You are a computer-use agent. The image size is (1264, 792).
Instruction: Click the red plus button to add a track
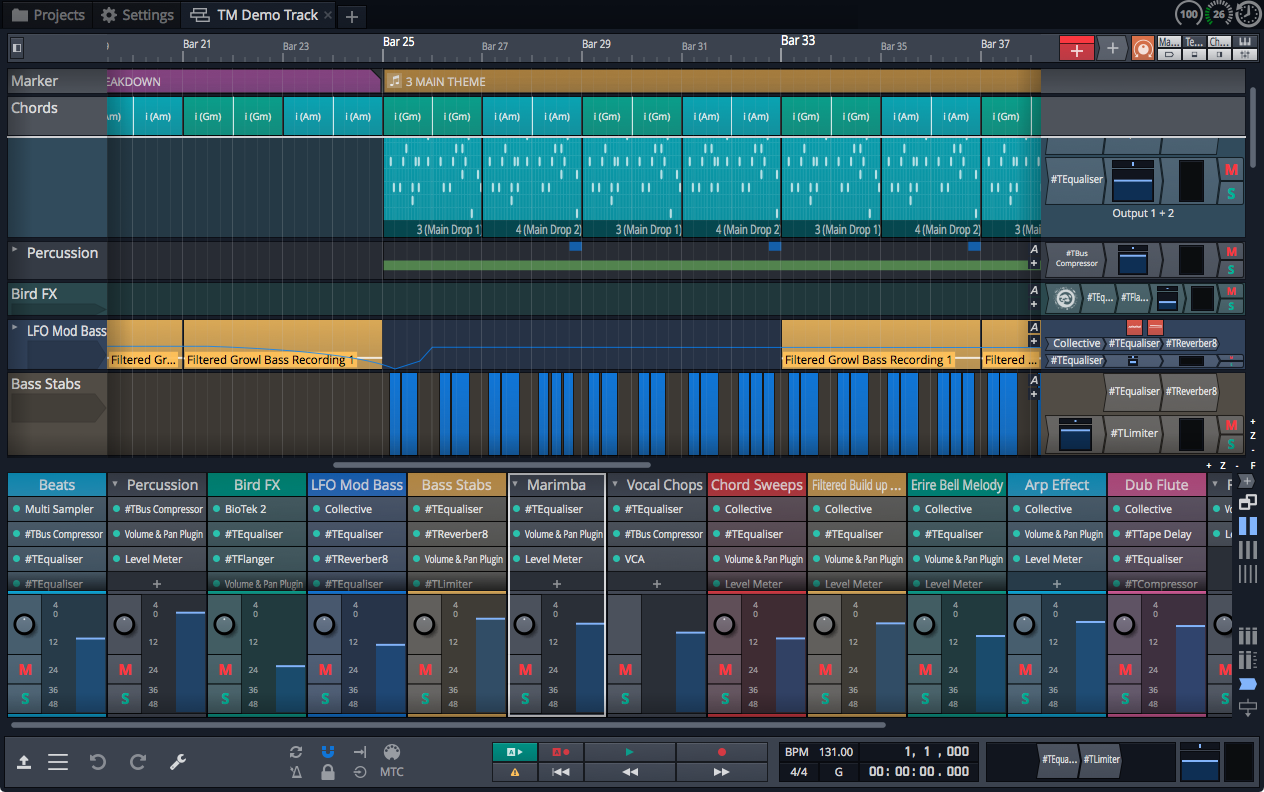[1076, 47]
